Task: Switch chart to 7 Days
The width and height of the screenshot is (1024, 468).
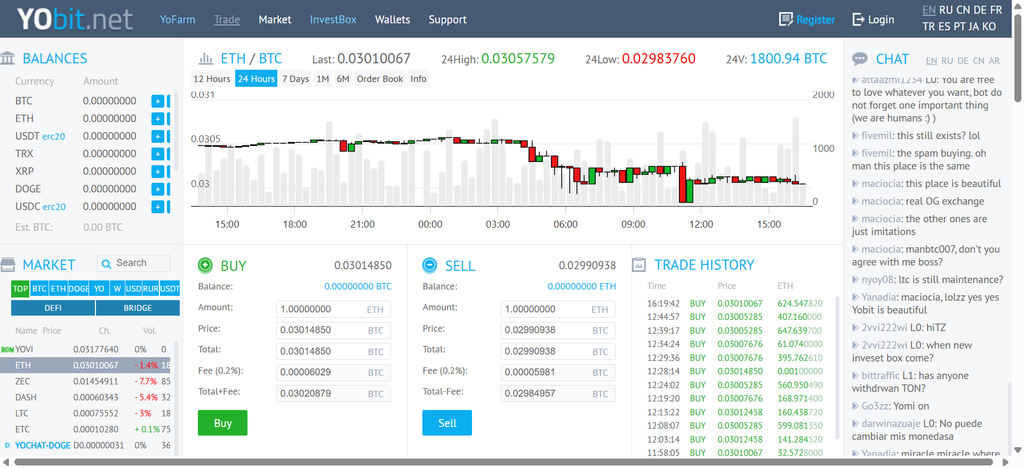Action: point(296,79)
